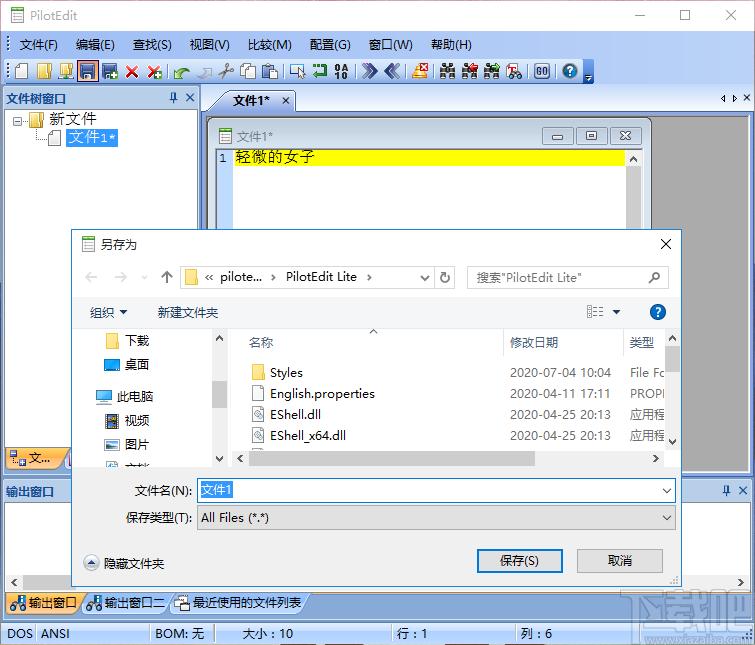Switch to hex mode 0A10 icon
Screen dimensions: 755x645
tap(341, 71)
